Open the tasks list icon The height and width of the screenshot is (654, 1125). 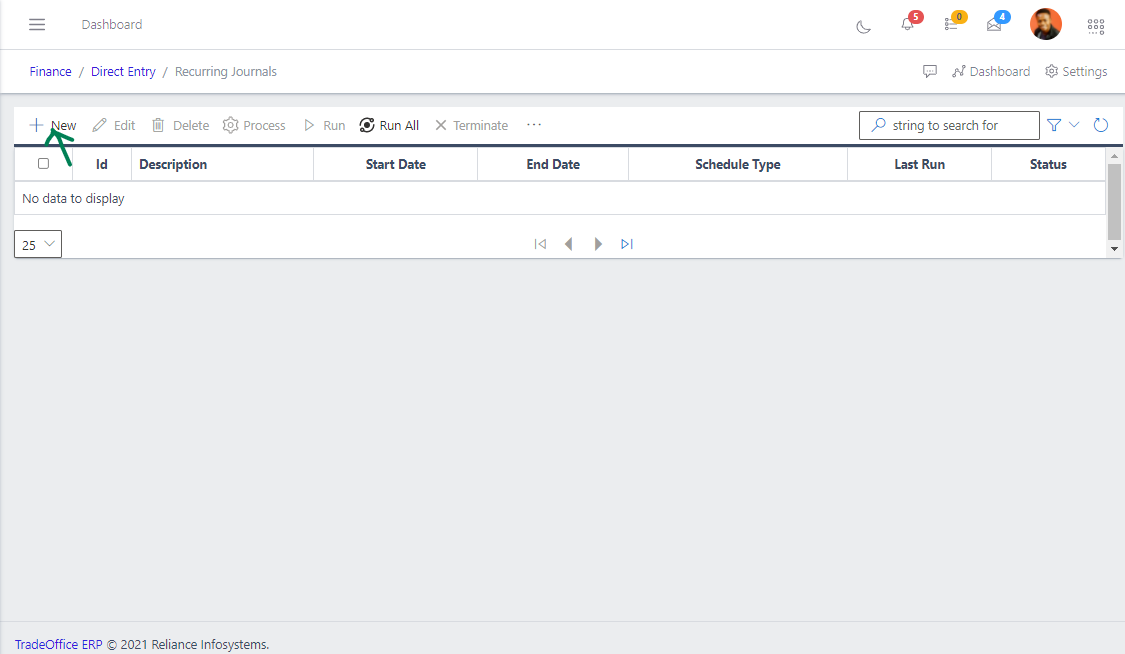[951, 24]
